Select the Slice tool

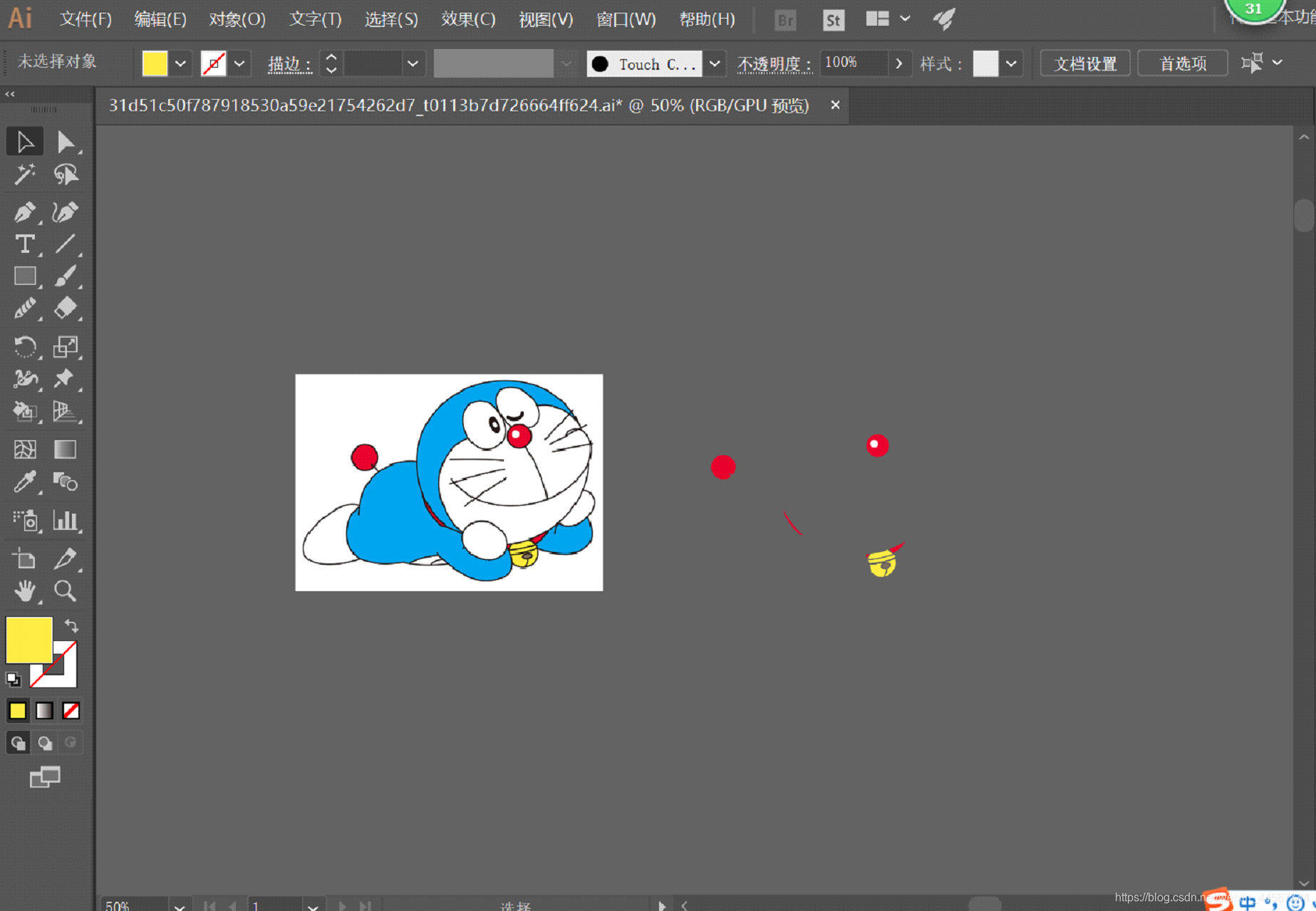tap(66, 559)
